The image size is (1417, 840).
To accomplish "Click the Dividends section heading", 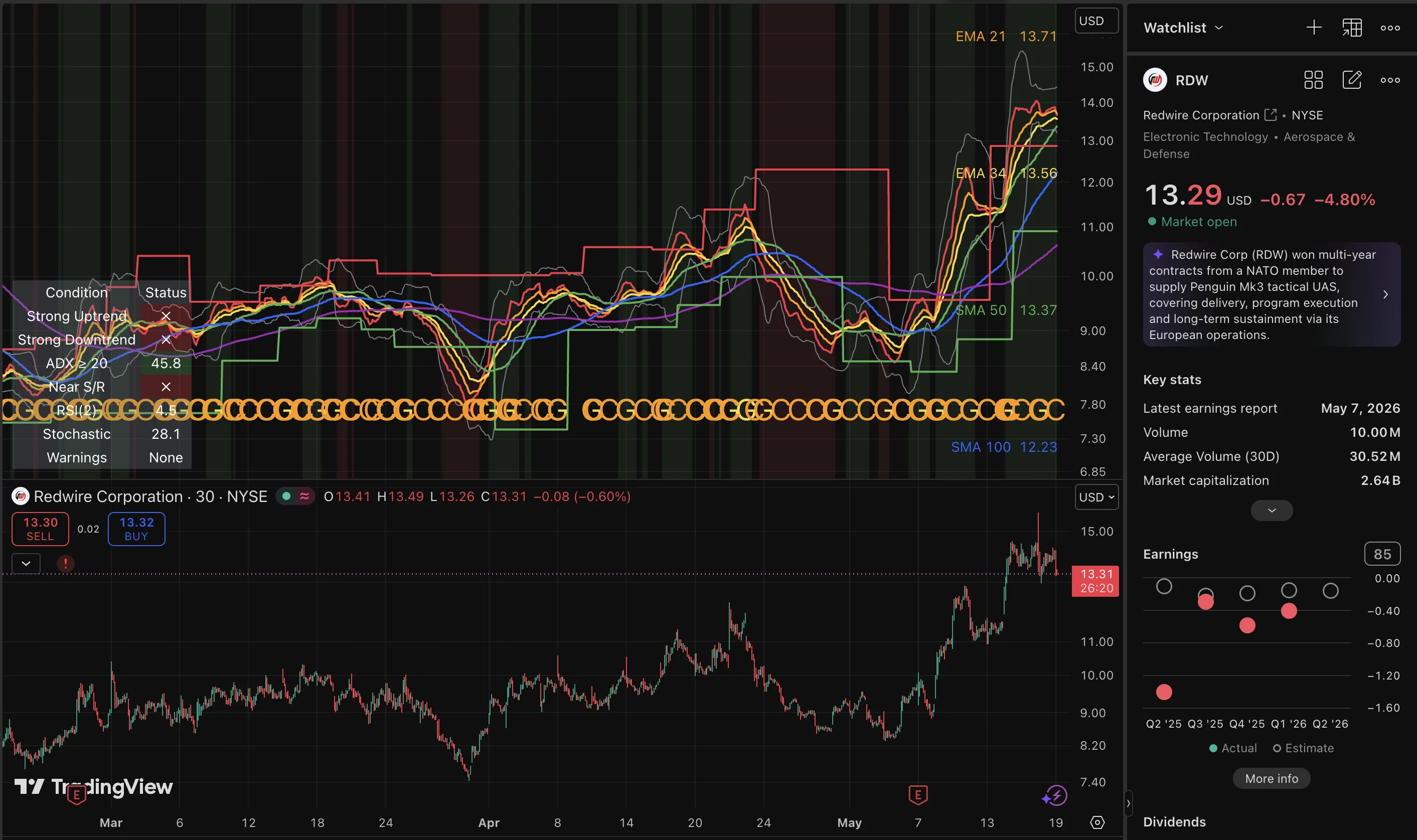I will (1174, 822).
